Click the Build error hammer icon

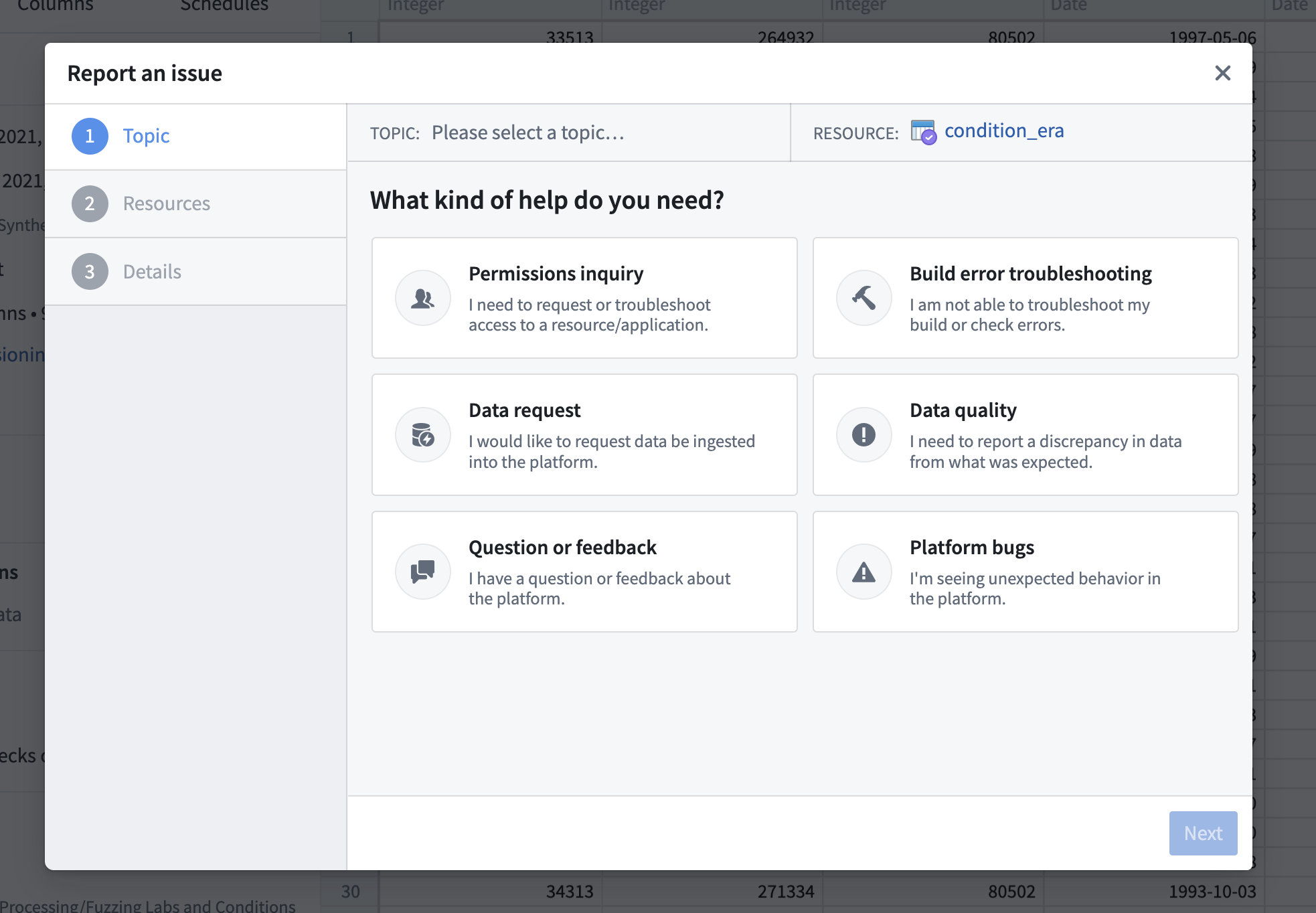point(863,298)
